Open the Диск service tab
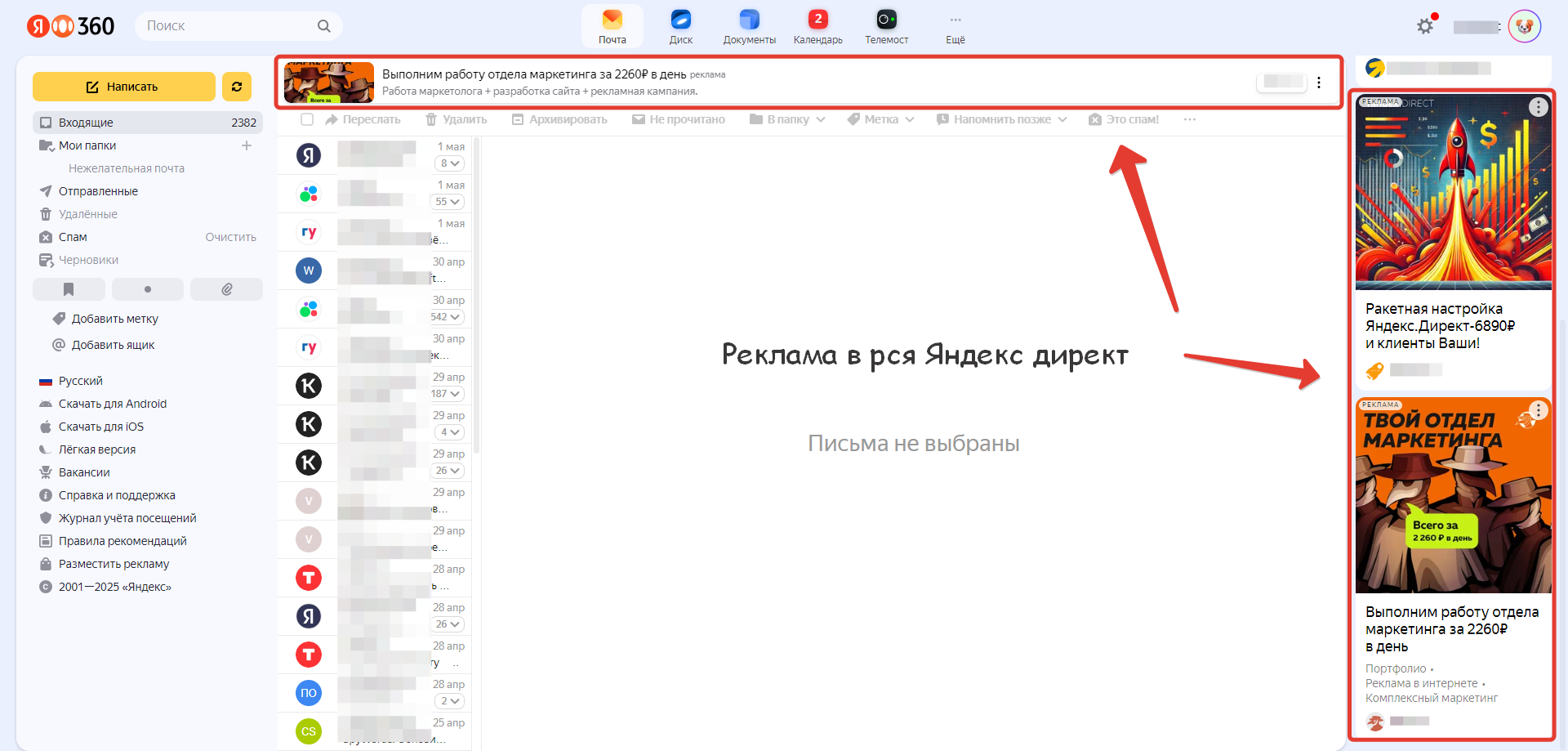 [681, 26]
